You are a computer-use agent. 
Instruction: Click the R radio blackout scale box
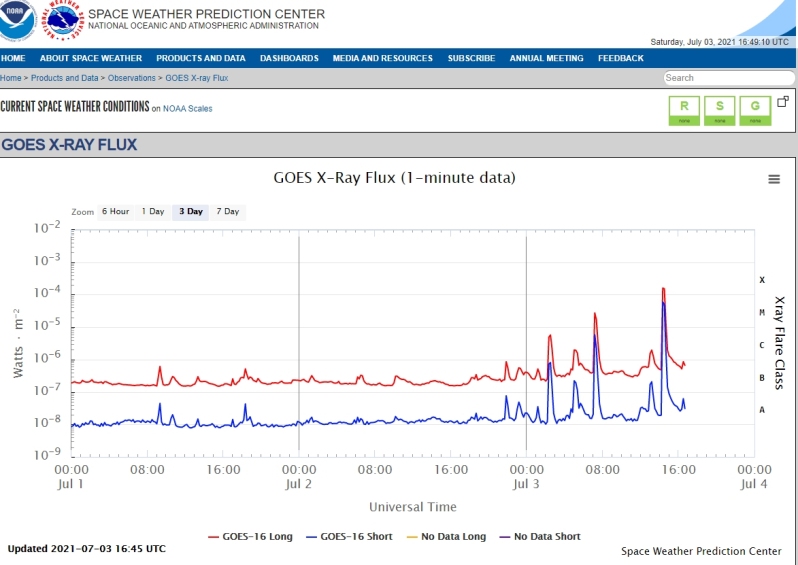[x=684, y=110]
